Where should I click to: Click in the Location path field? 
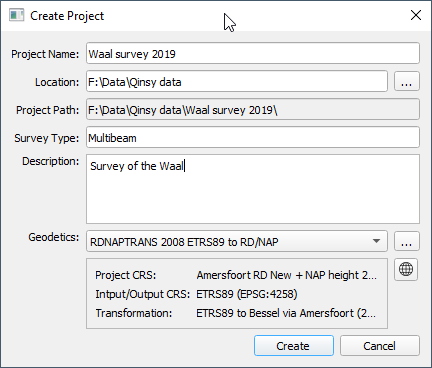237,81
